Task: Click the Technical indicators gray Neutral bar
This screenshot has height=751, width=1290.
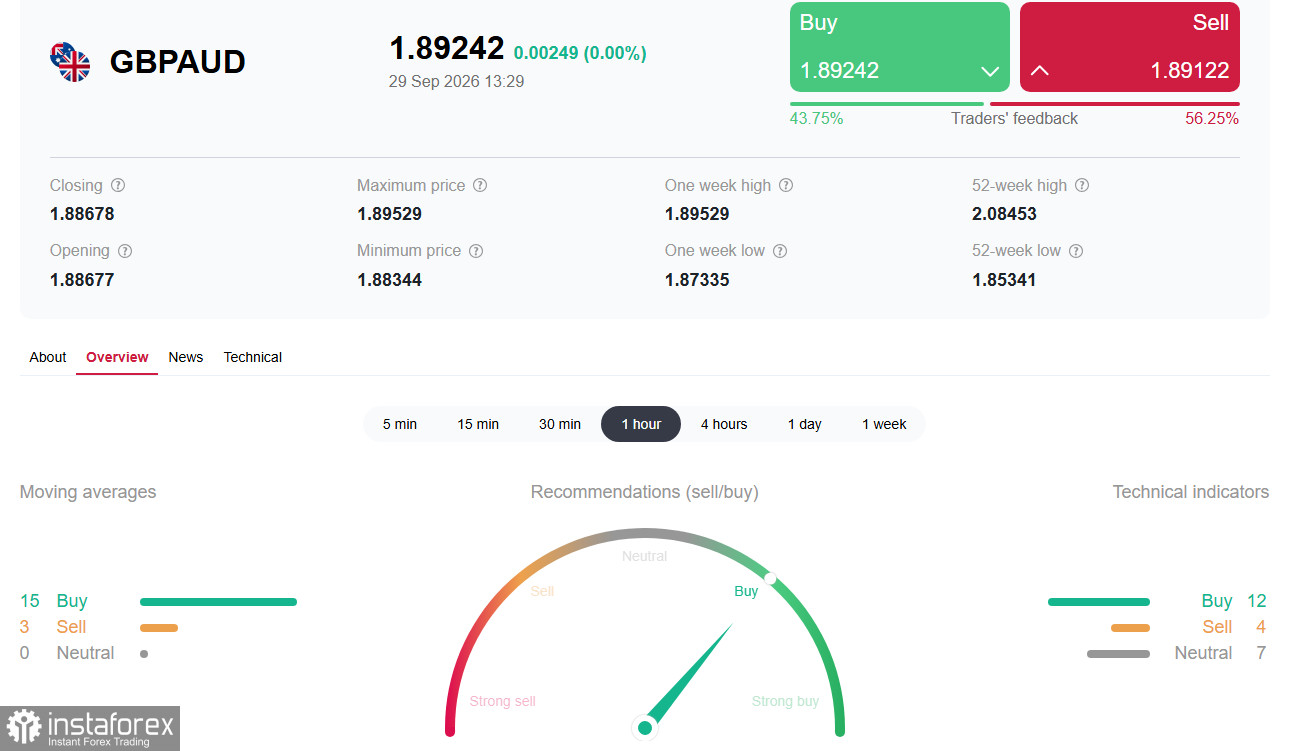Action: 1118,654
